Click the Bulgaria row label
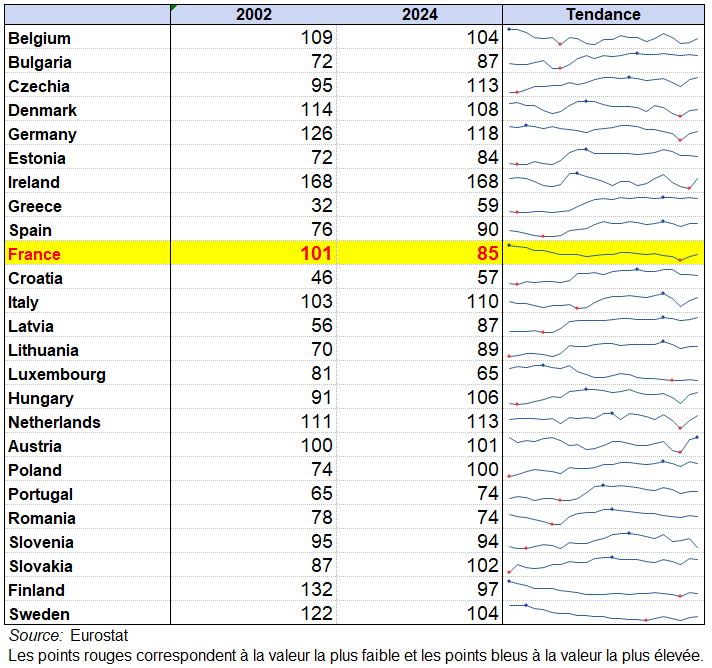712x668 pixels. (40, 62)
